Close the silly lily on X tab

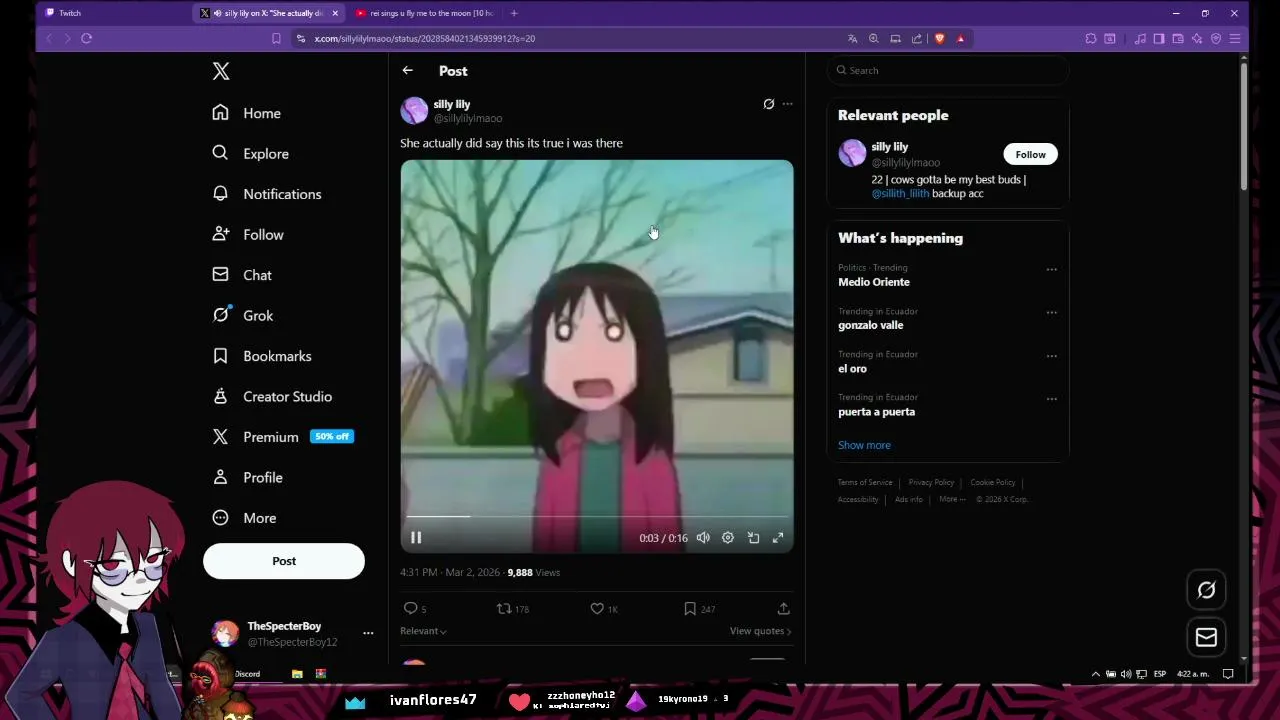[x=335, y=13]
